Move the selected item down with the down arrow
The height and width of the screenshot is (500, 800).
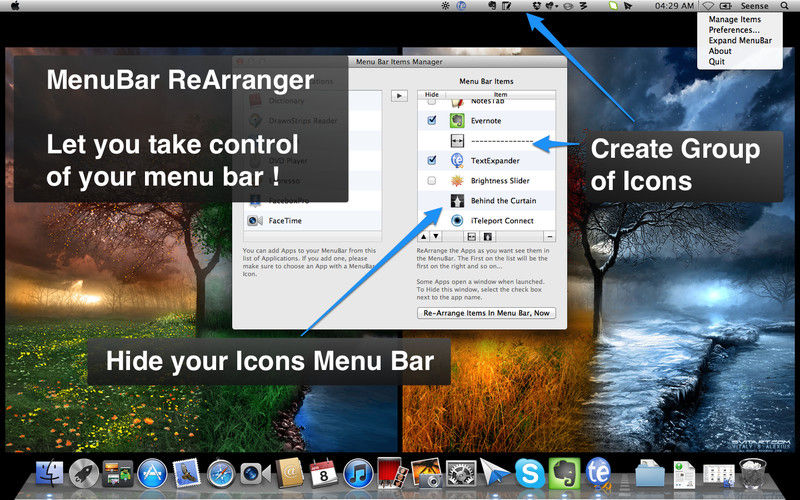[436, 236]
